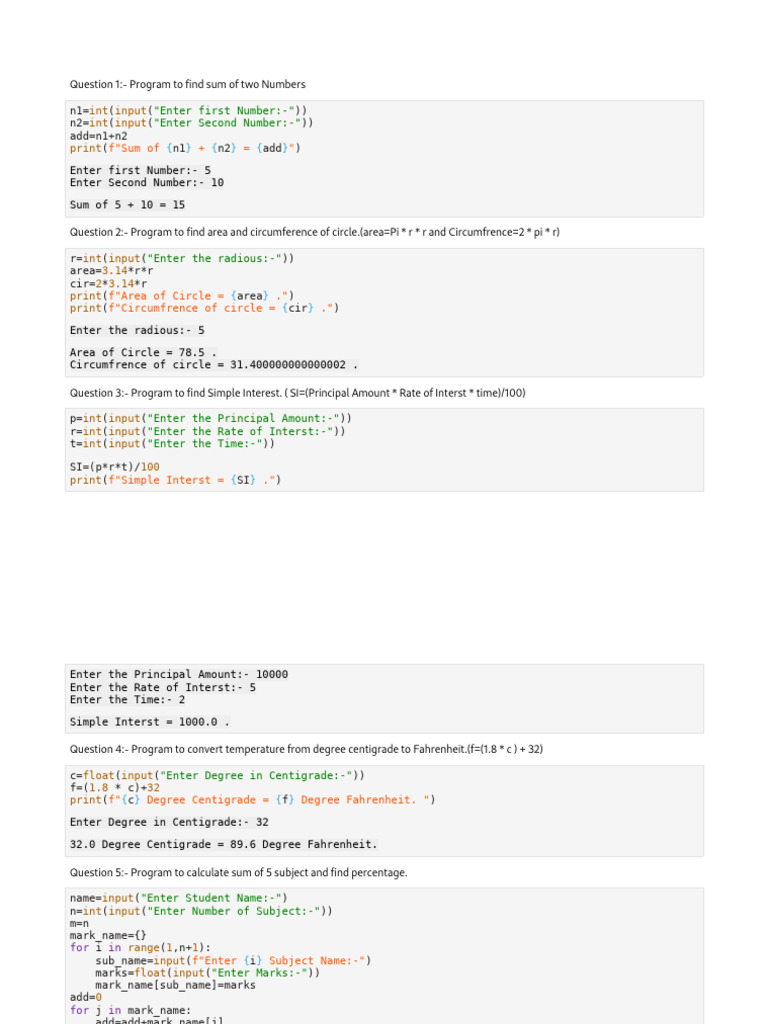Click the "Enter Second Number:- 10" output line
Image resolution: width=768 pixels, height=1024 pixels.
147,183
